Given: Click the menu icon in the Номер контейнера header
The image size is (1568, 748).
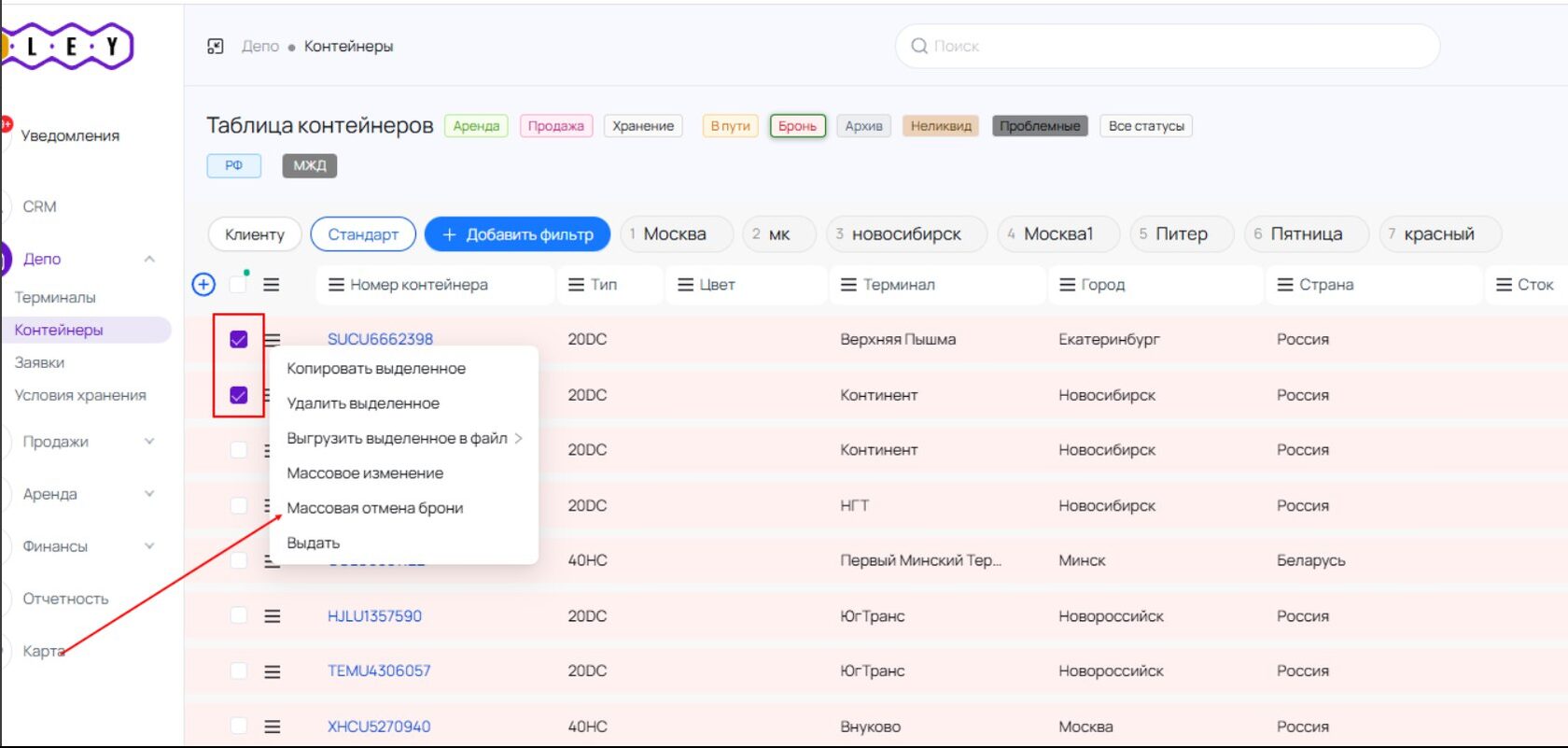Looking at the screenshot, I should tap(336, 285).
